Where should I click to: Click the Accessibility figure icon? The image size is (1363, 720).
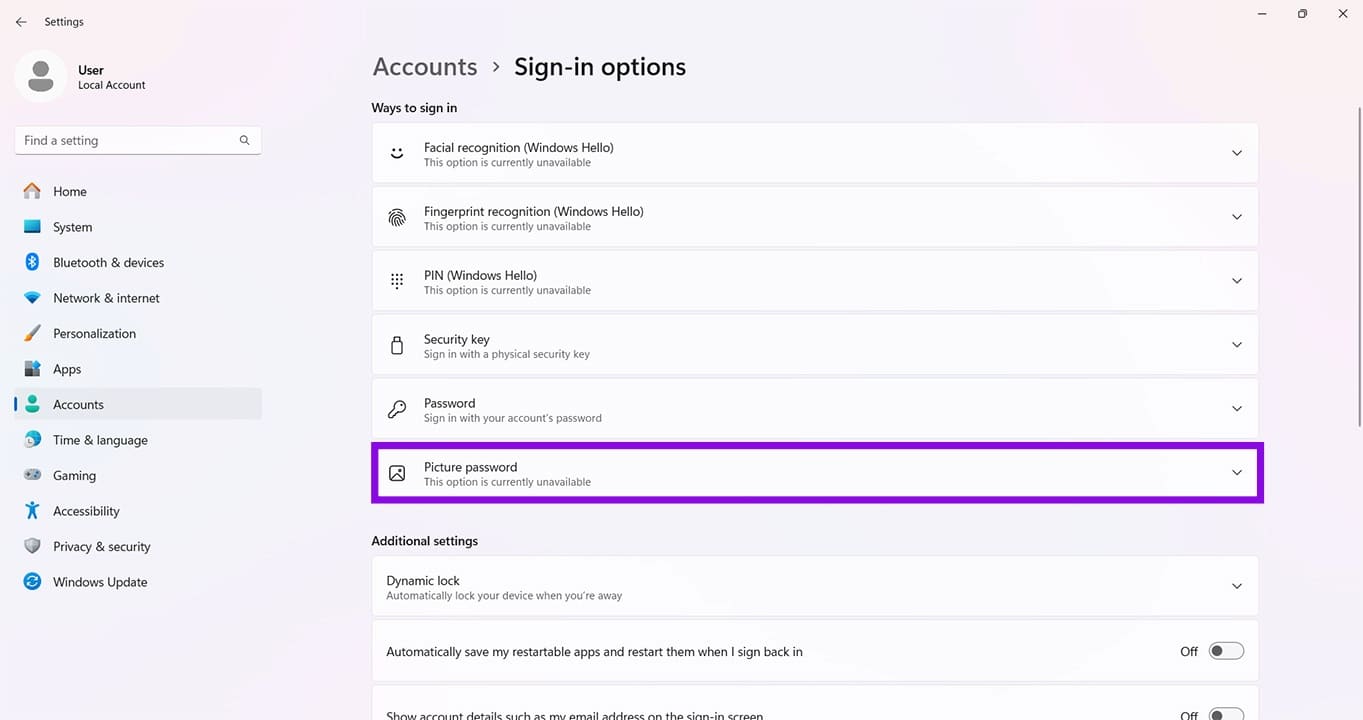[33, 511]
